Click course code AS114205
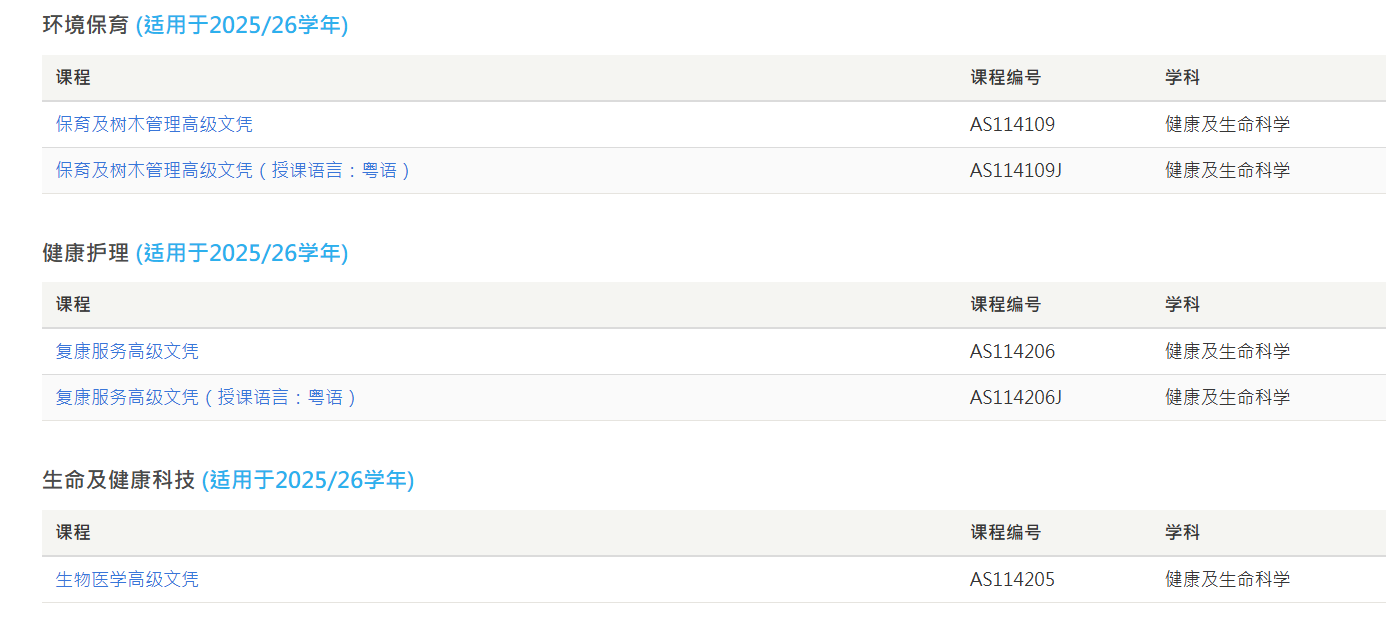 click(1012, 579)
